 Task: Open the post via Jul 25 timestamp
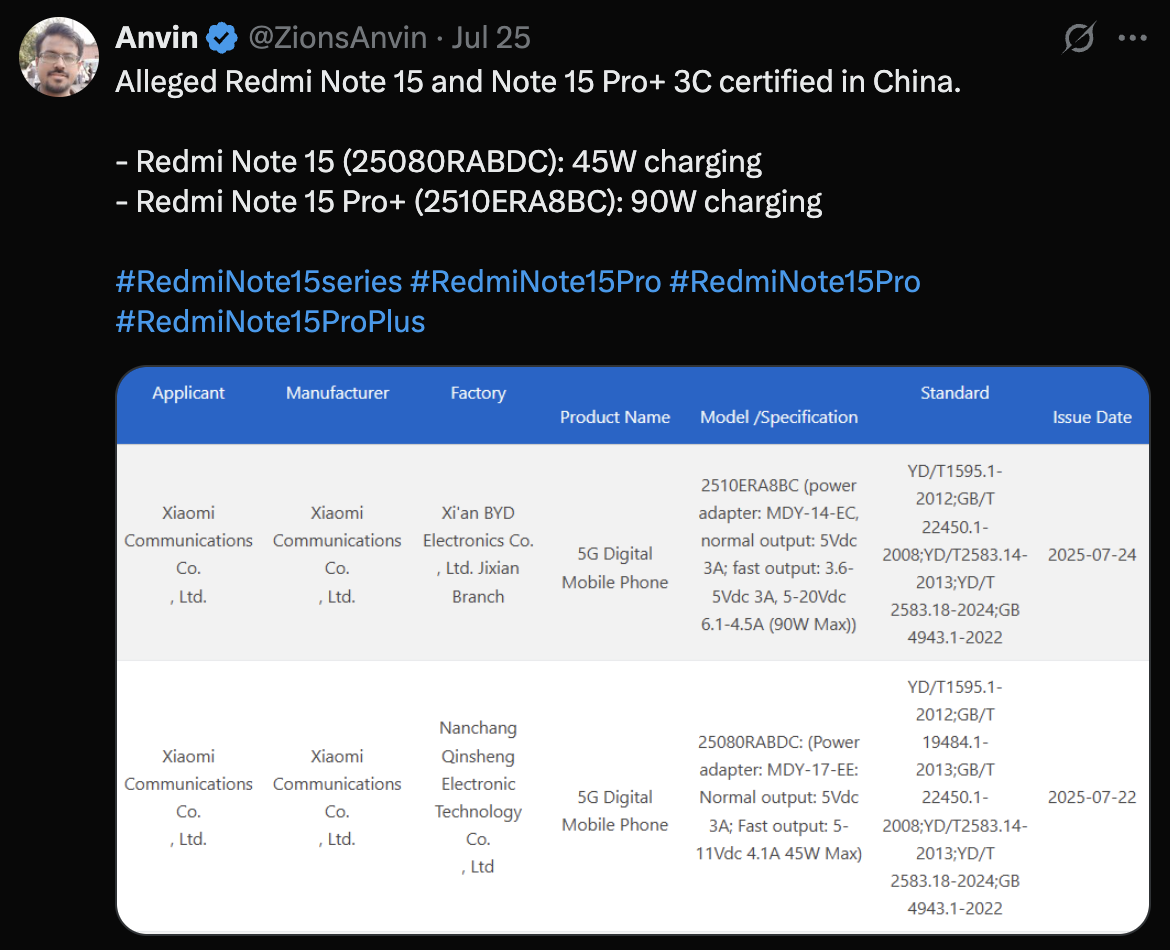[490, 37]
